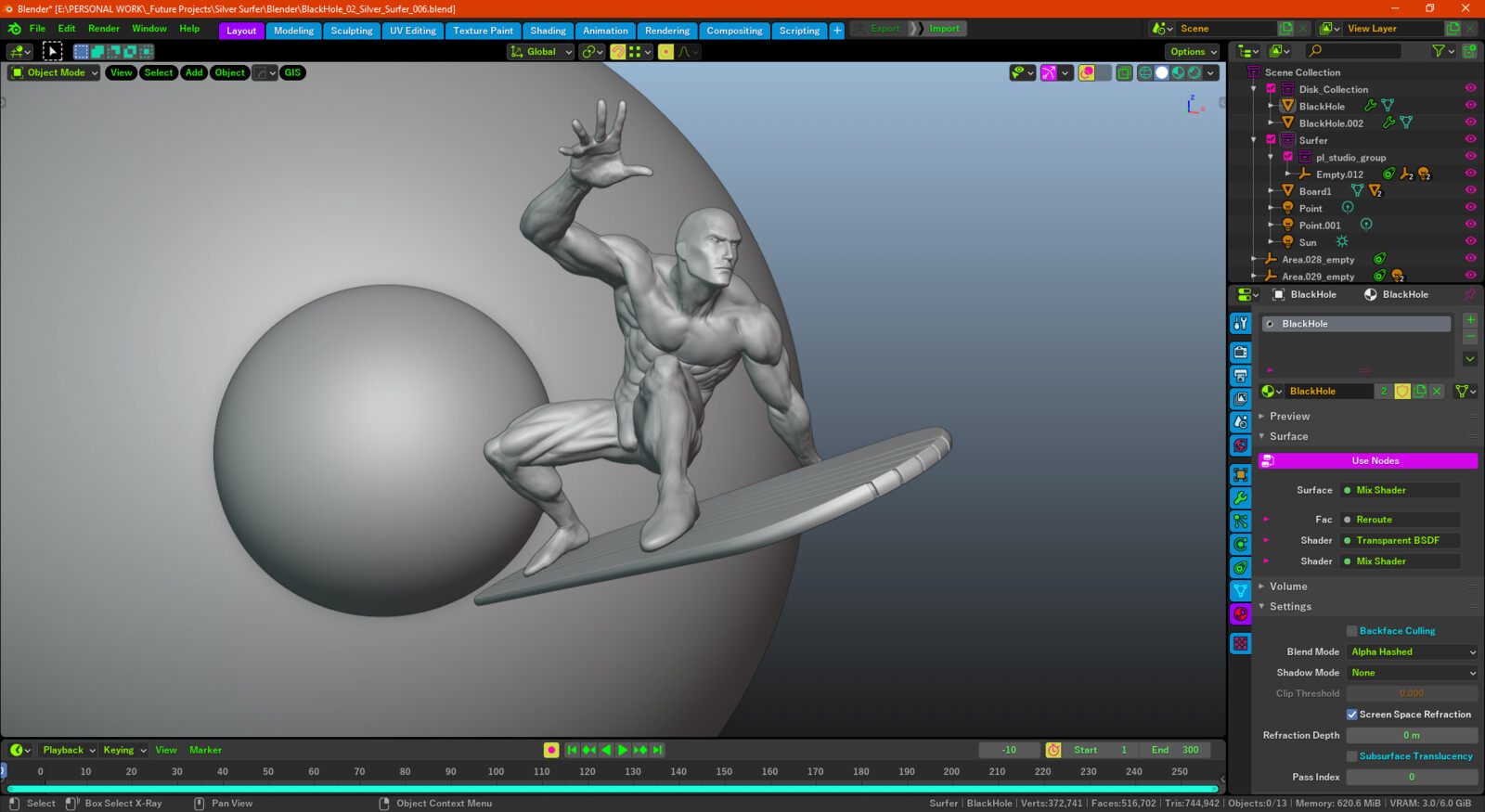Image resolution: width=1485 pixels, height=812 pixels.
Task: Hide the BlackHole.002 object
Action: (x=1470, y=122)
